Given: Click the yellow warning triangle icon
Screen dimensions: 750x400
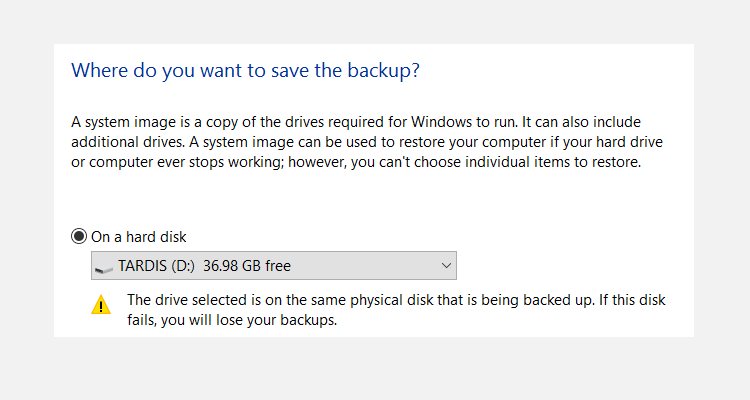Looking at the screenshot, I should click(x=101, y=305).
